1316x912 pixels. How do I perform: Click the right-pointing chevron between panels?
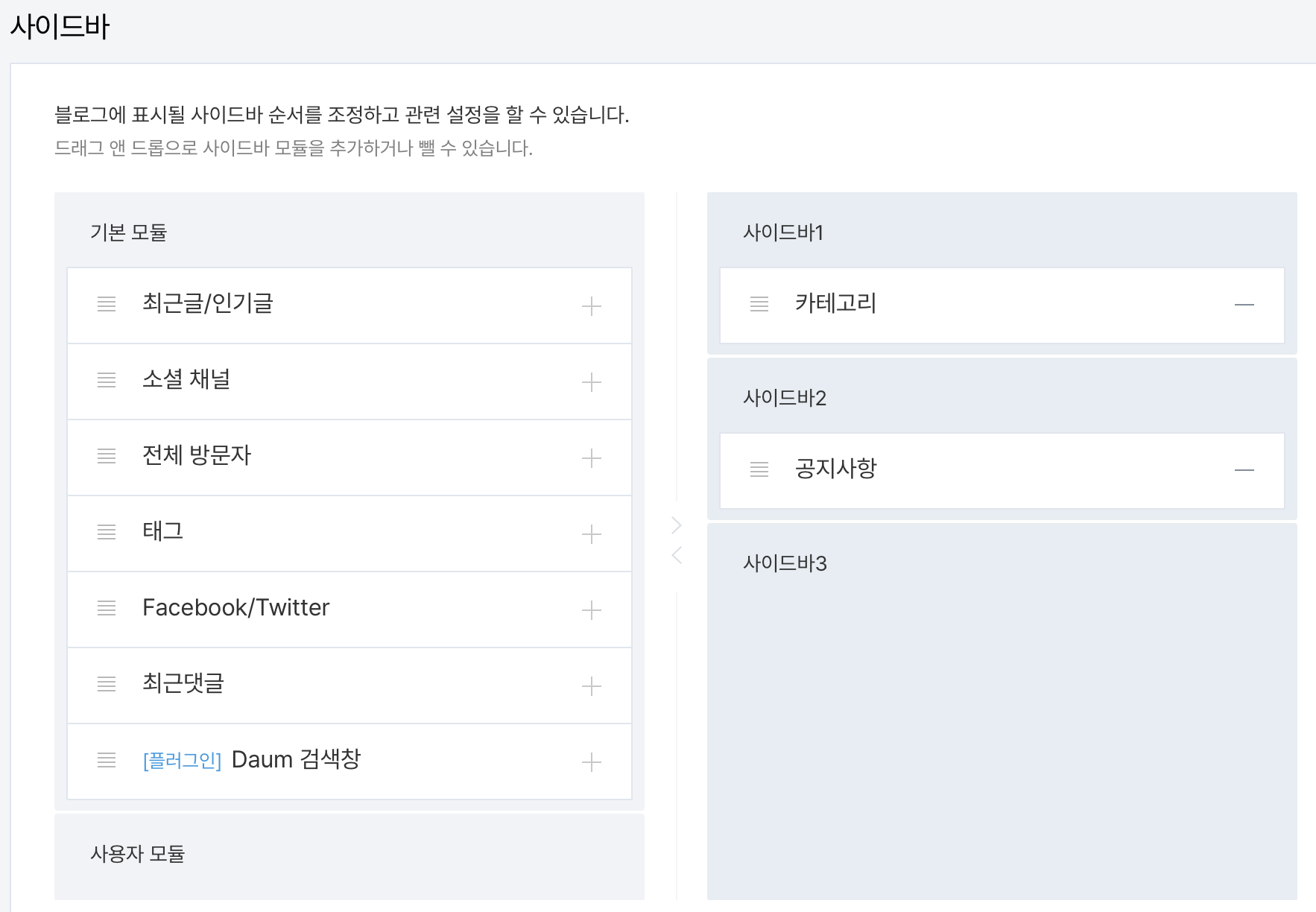[x=676, y=525]
